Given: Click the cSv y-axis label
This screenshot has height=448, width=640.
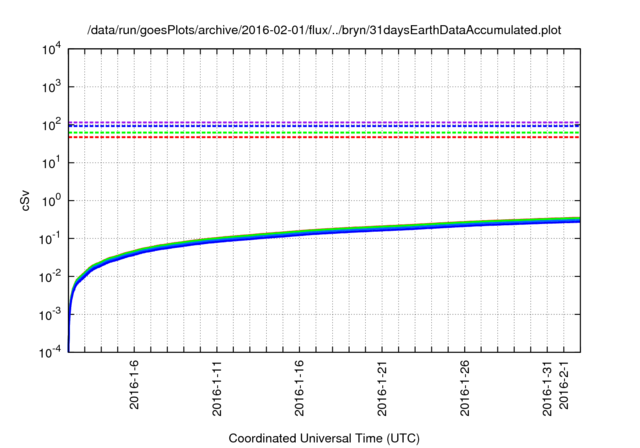Looking at the screenshot, I should [25, 200].
